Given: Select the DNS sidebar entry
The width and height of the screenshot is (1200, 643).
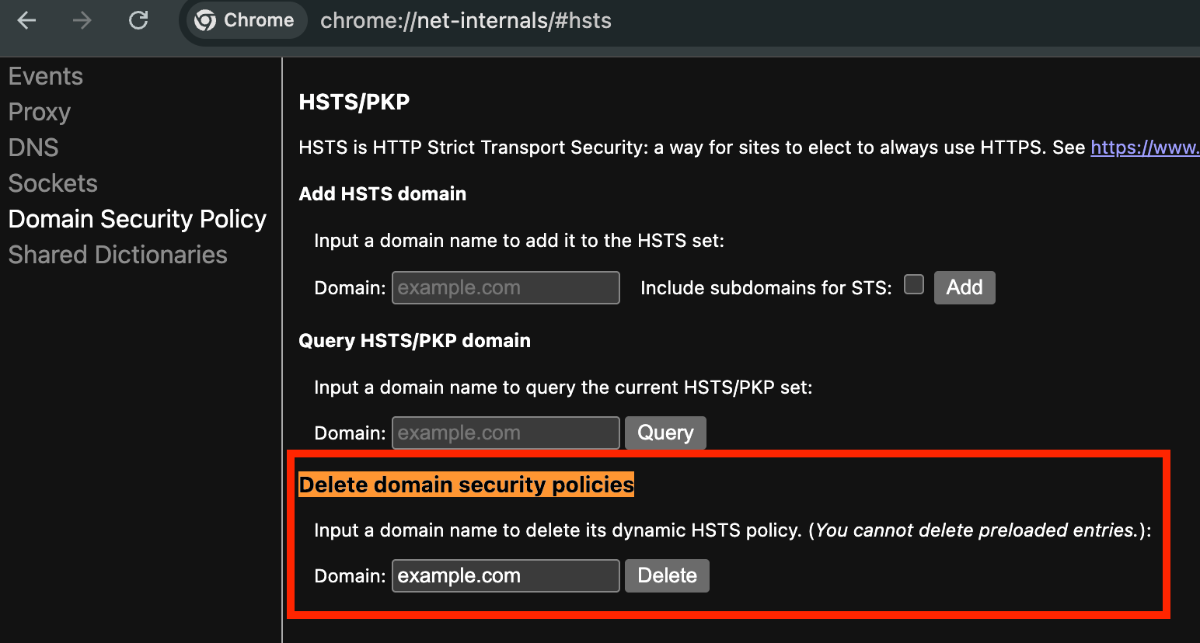Looking at the screenshot, I should pyautogui.click(x=33, y=147).
